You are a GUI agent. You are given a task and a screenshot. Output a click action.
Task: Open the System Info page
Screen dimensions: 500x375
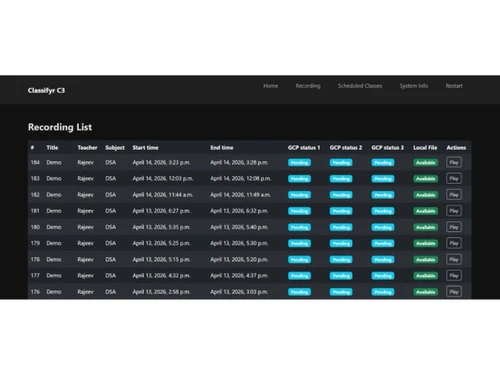pyautogui.click(x=414, y=86)
